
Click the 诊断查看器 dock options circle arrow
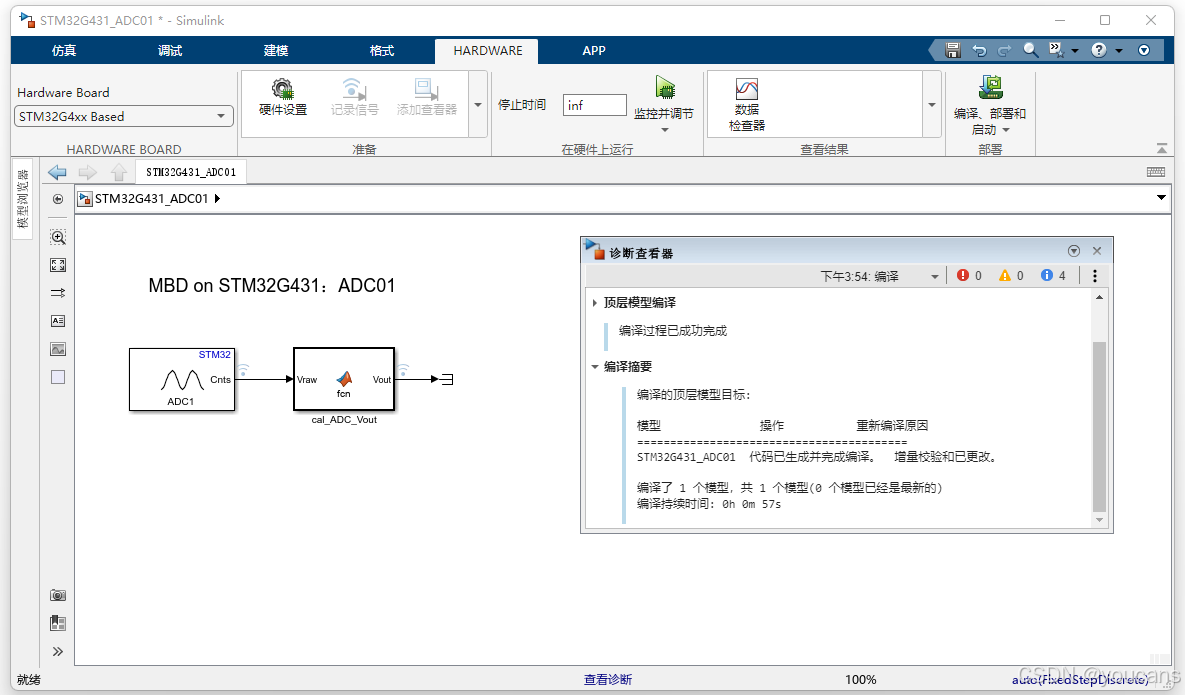[1074, 251]
